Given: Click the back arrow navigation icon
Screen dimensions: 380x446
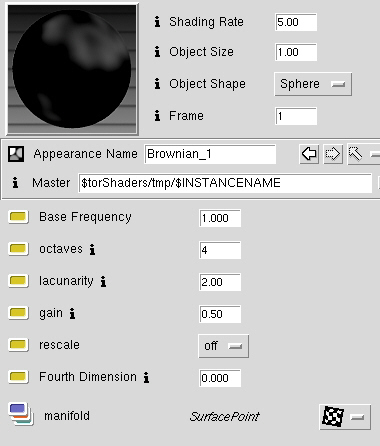Looking at the screenshot, I should point(309,154).
